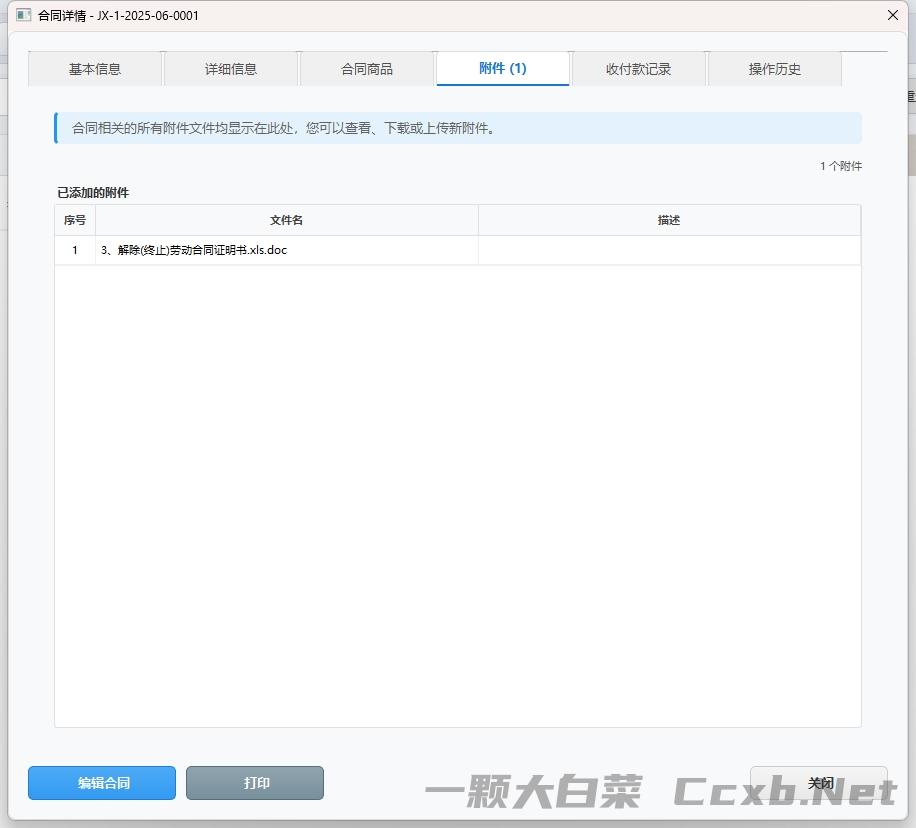Click the 编辑合同 button
The height and width of the screenshot is (828, 916).
(x=102, y=782)
